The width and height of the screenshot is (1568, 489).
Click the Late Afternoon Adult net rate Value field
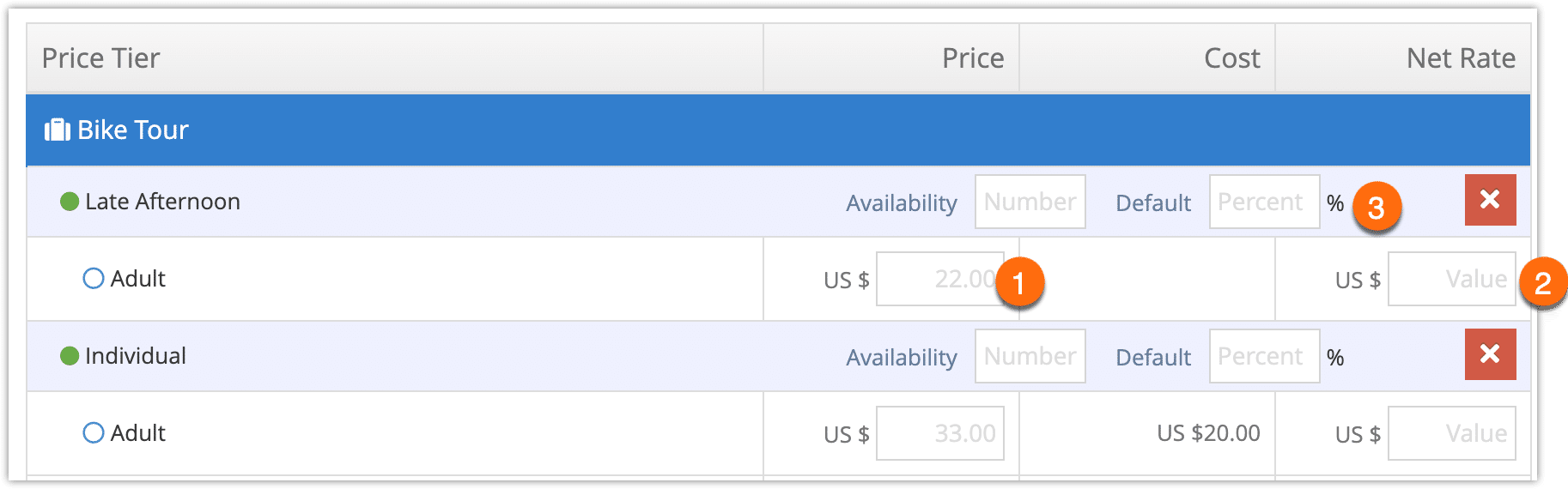pos(1452,279)
